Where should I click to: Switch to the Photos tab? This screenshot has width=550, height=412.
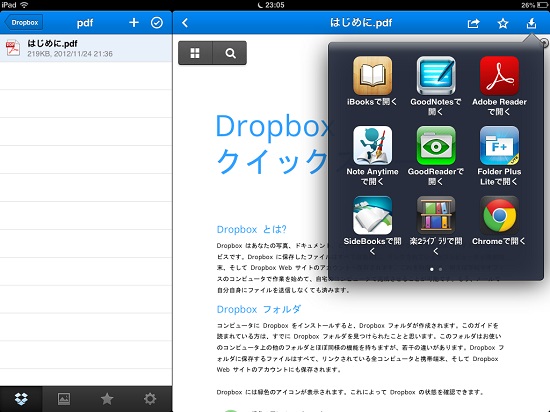point(64,399)
